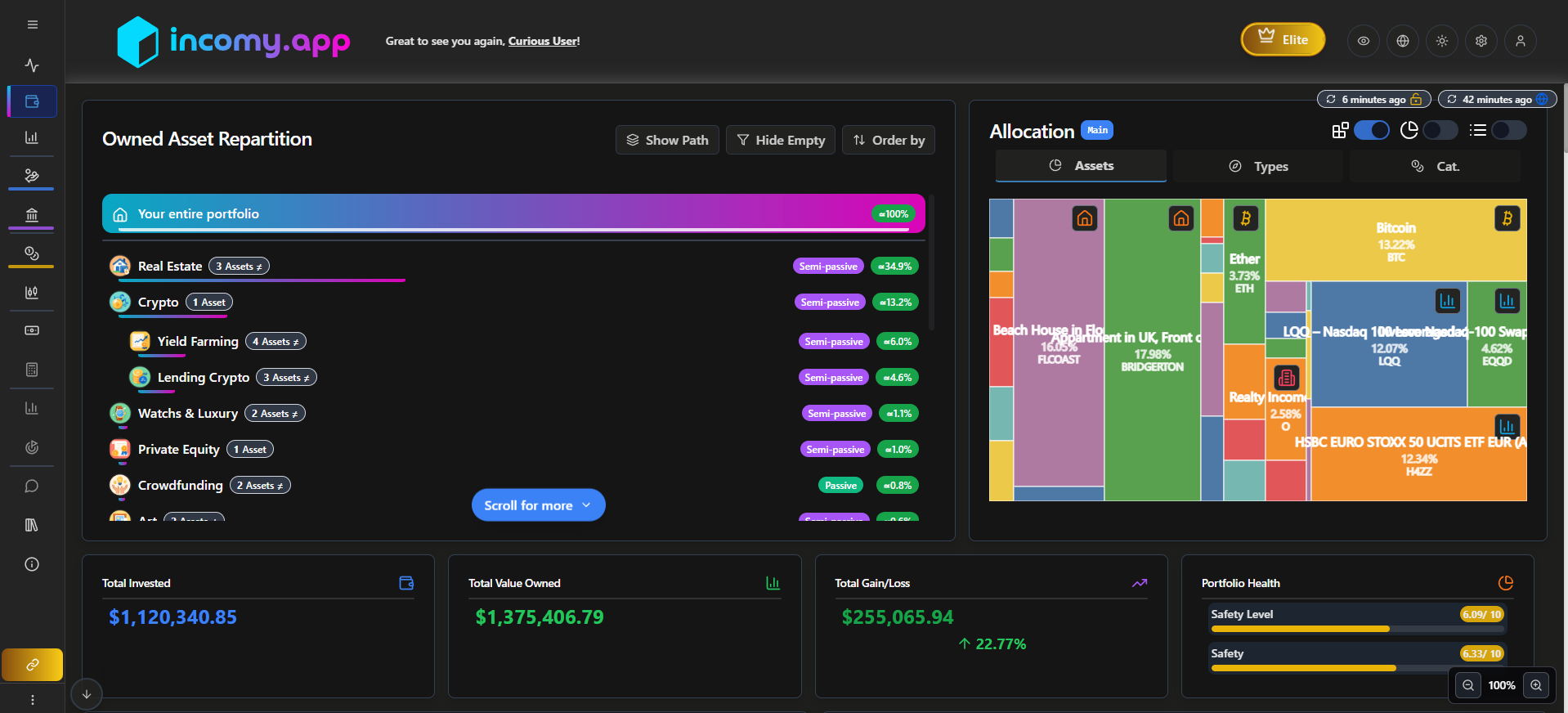Click the pie icon on Portfolio Health card

click(x=1506, y=583)
